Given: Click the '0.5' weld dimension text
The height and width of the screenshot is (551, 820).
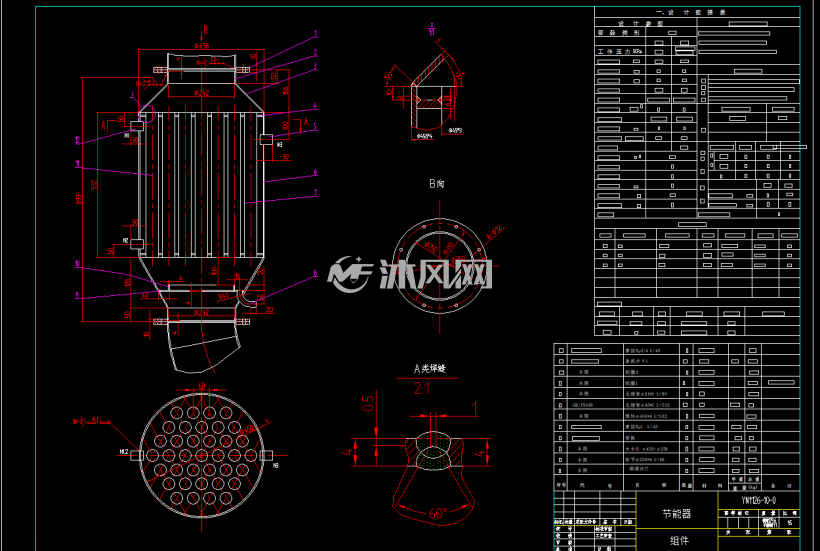Looking at the screenshot, I should [x=368, y=403].
